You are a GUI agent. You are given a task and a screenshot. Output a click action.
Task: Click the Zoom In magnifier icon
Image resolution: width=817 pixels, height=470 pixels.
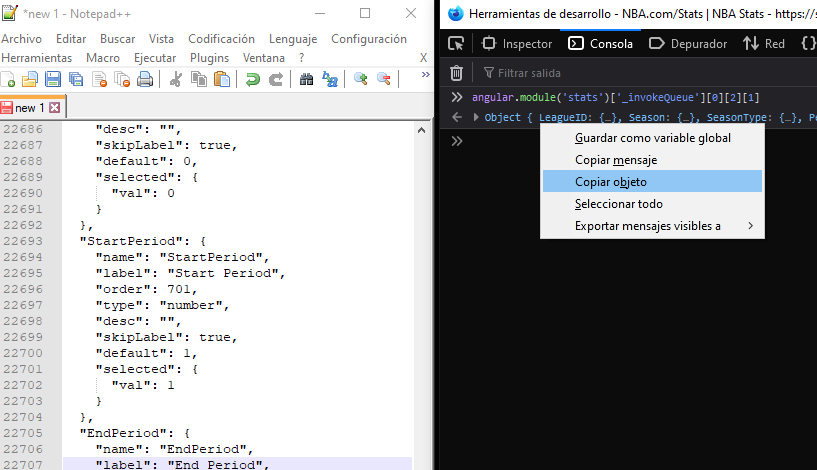click(x=361, y=79)
